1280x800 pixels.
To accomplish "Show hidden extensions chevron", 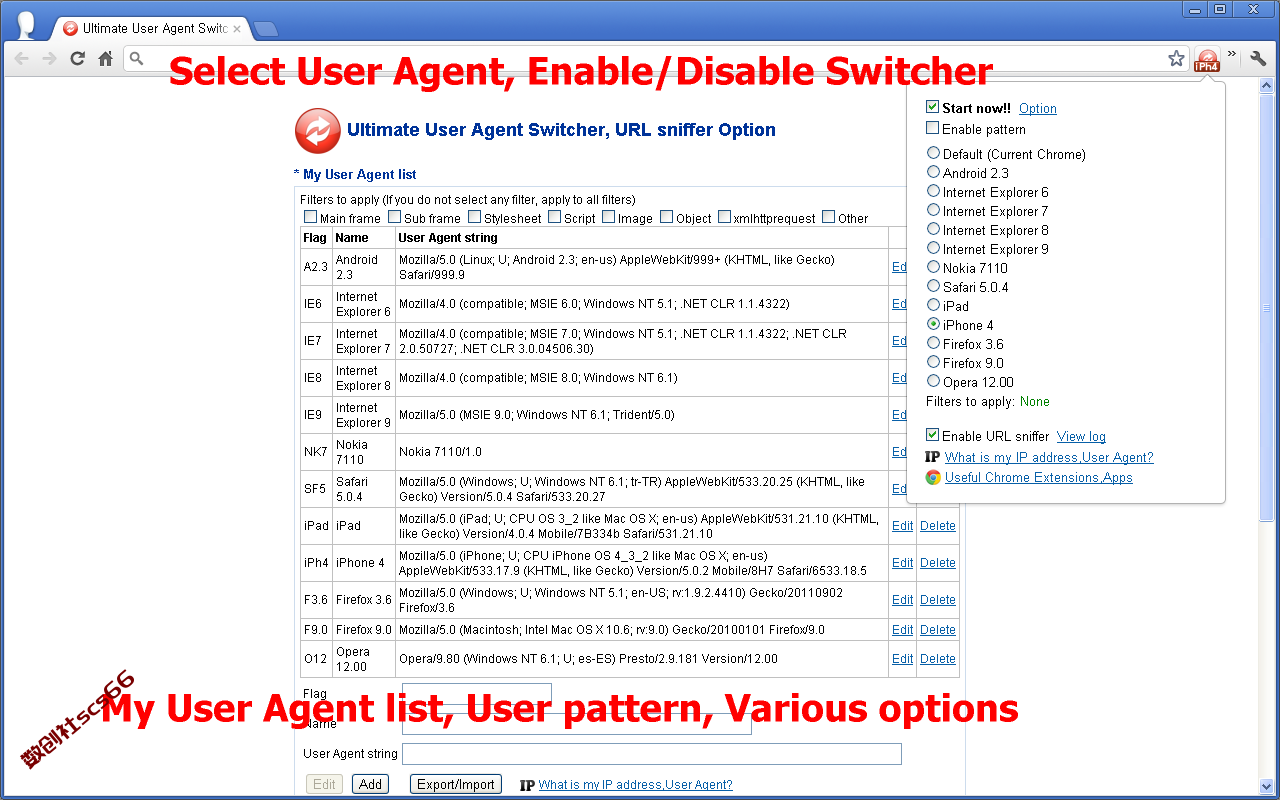I will [x=1232, y=54].
